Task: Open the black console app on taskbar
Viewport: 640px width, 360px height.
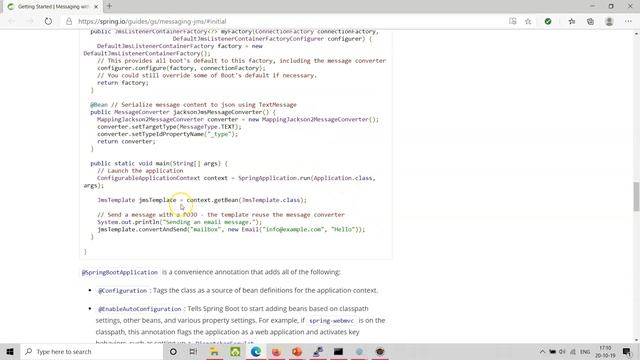Action: click(338, 351)
